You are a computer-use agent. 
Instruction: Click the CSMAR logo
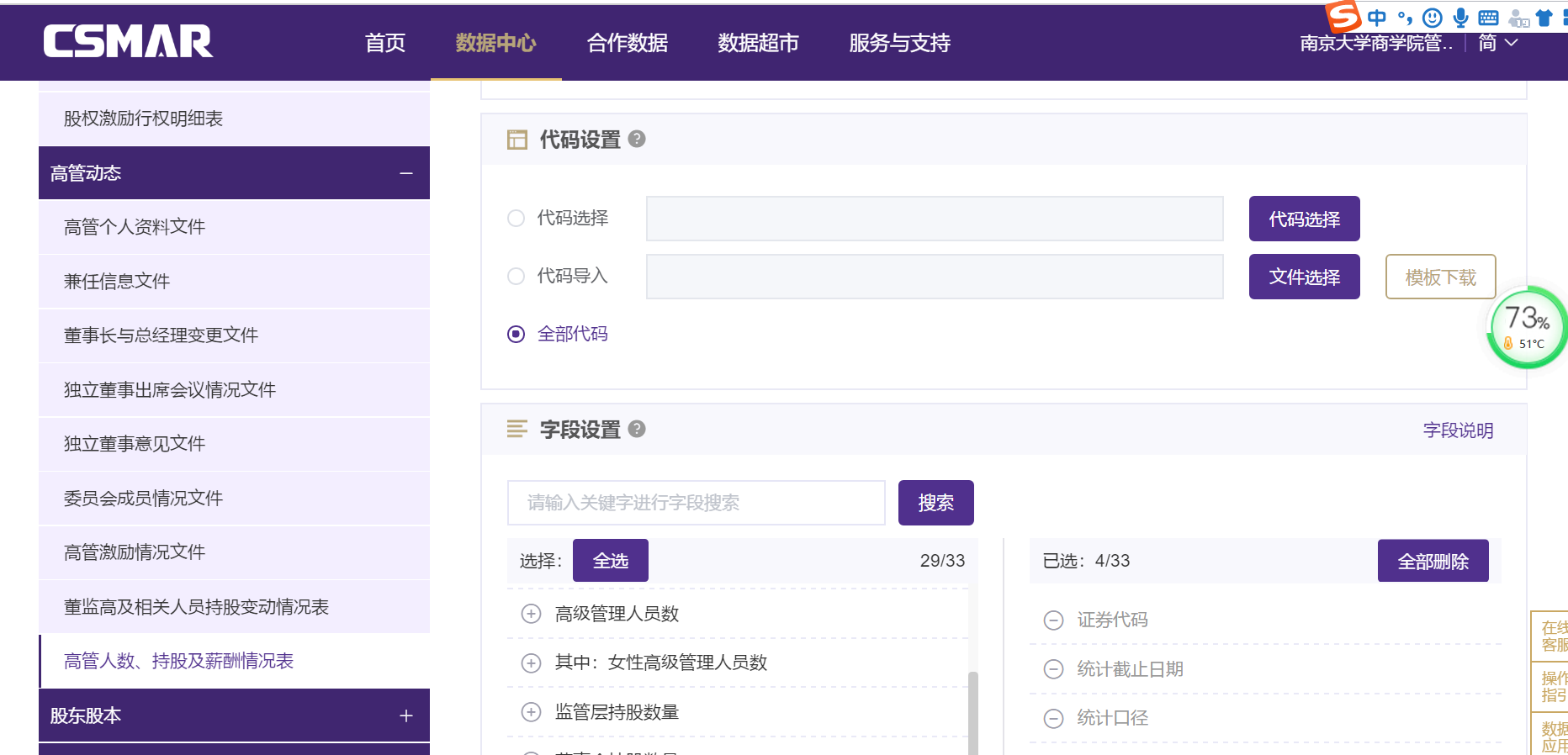[x=128, y=41]
